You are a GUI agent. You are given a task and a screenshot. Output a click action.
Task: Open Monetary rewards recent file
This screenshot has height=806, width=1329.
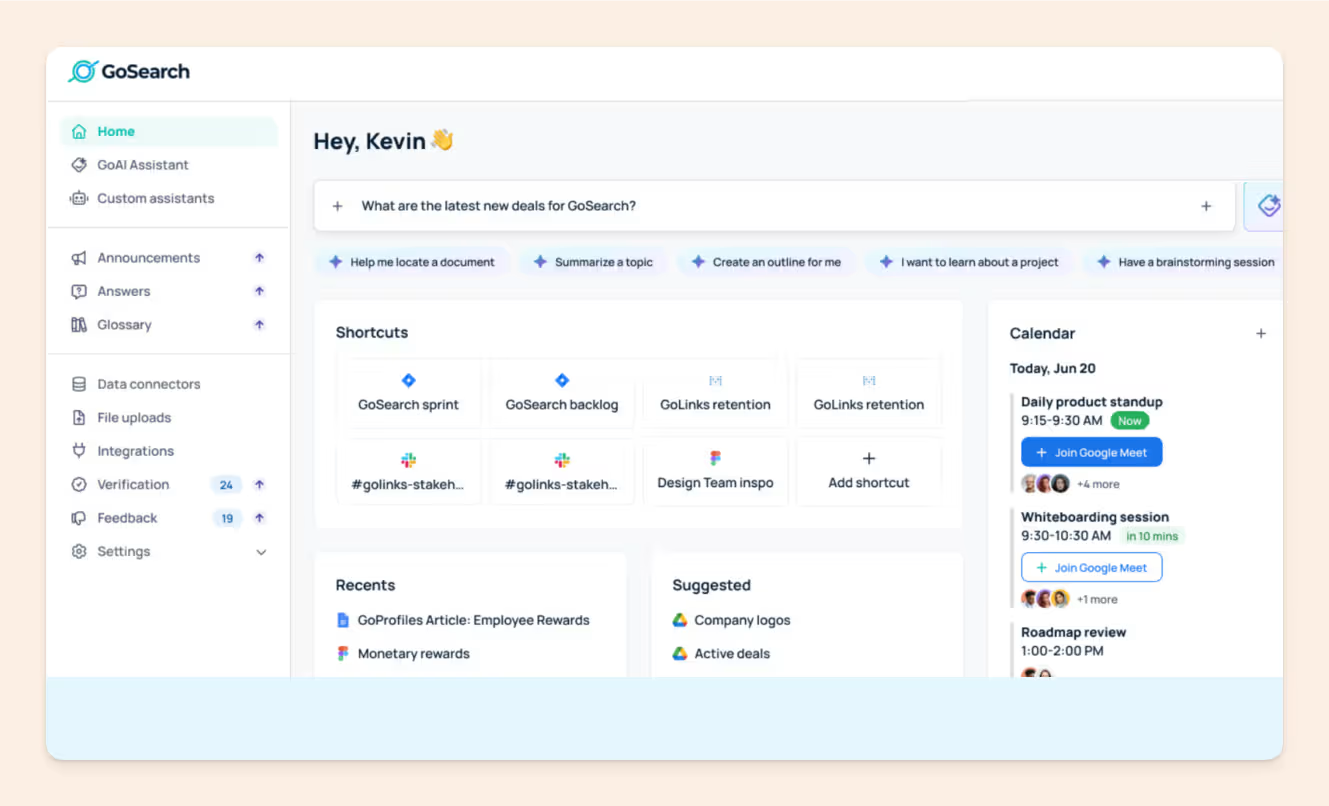403,654
